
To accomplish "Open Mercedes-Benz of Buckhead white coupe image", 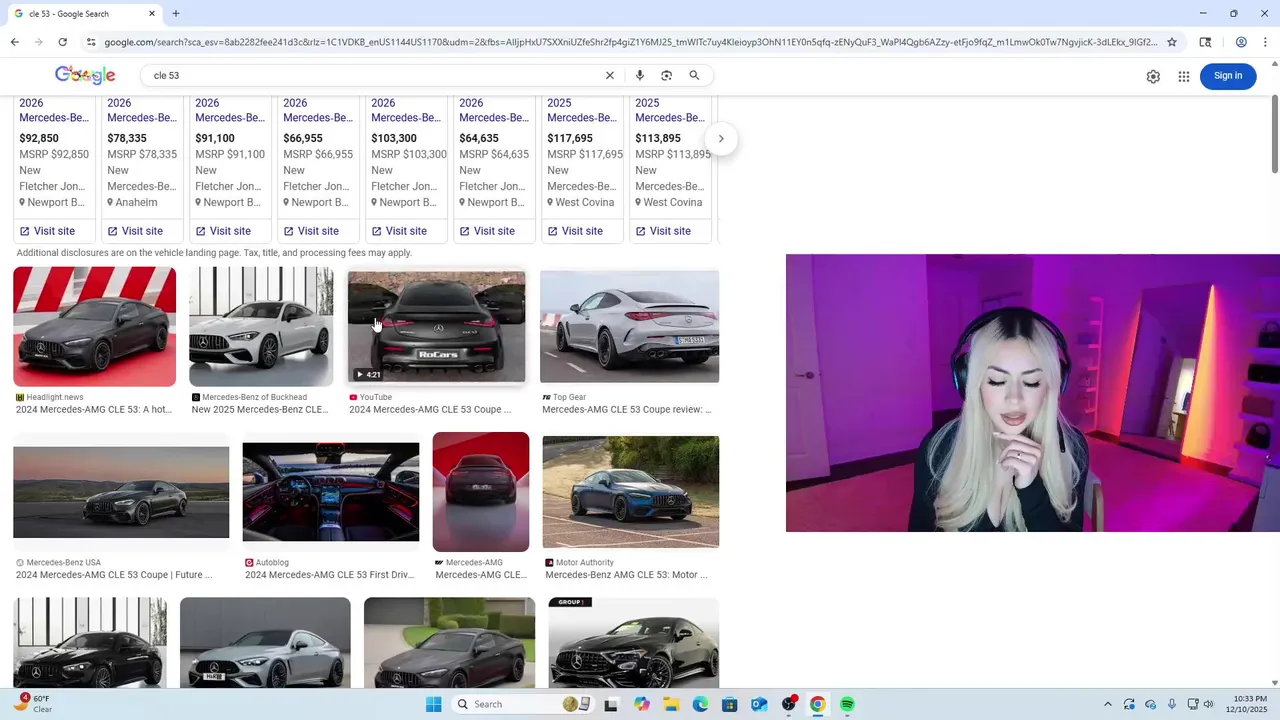I will tap(261, 326).
